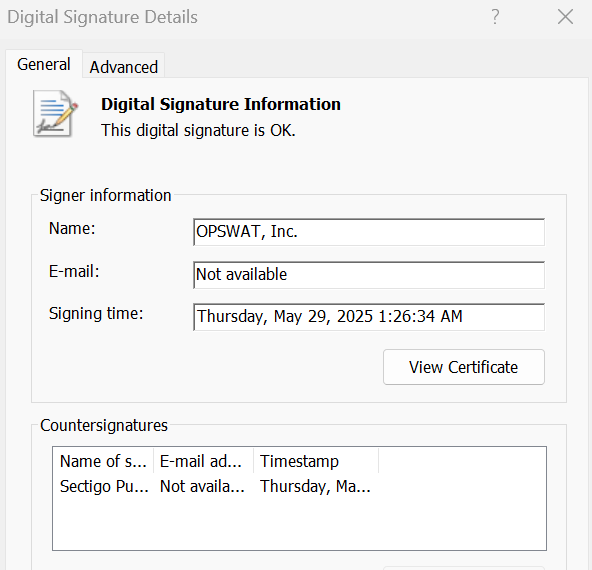Click the 'Not availa...' cell in countersignatures
592x570 pixels.
pos(202,486)
